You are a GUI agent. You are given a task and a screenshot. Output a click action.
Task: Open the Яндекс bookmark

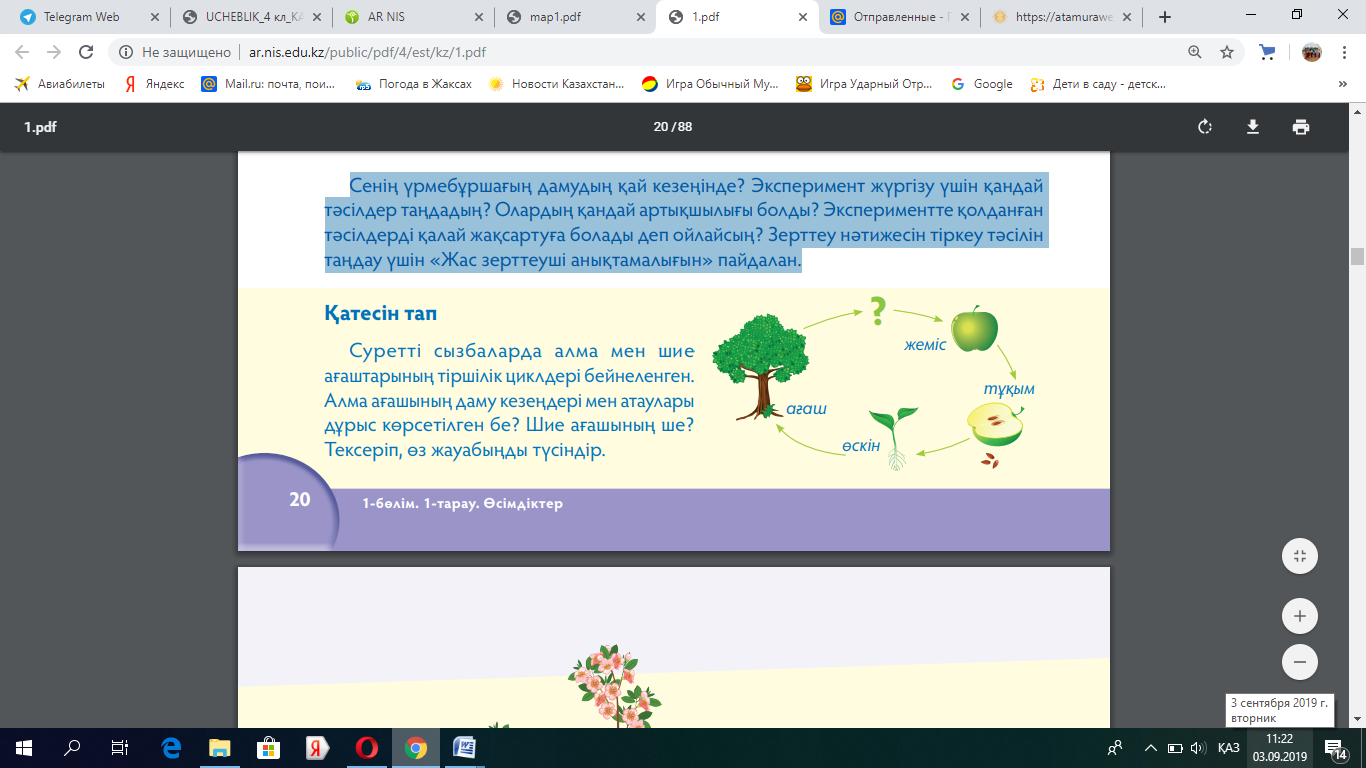[x=154, y=85]
